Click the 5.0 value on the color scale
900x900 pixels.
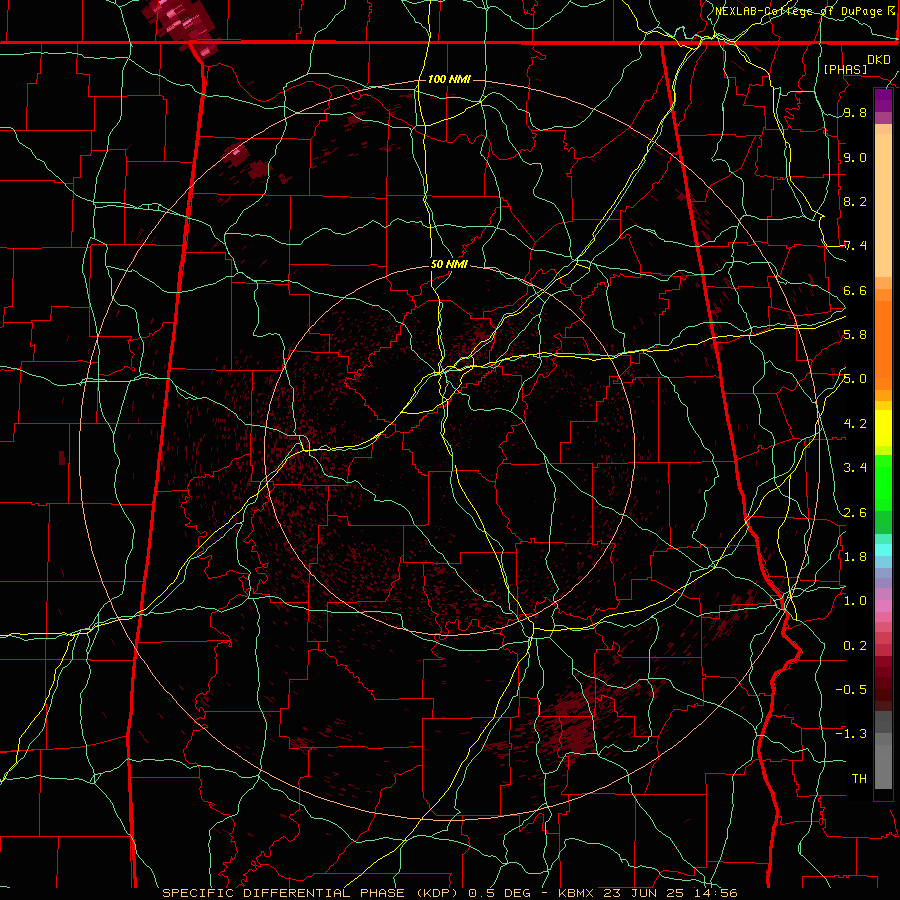[x=855, y=379]
